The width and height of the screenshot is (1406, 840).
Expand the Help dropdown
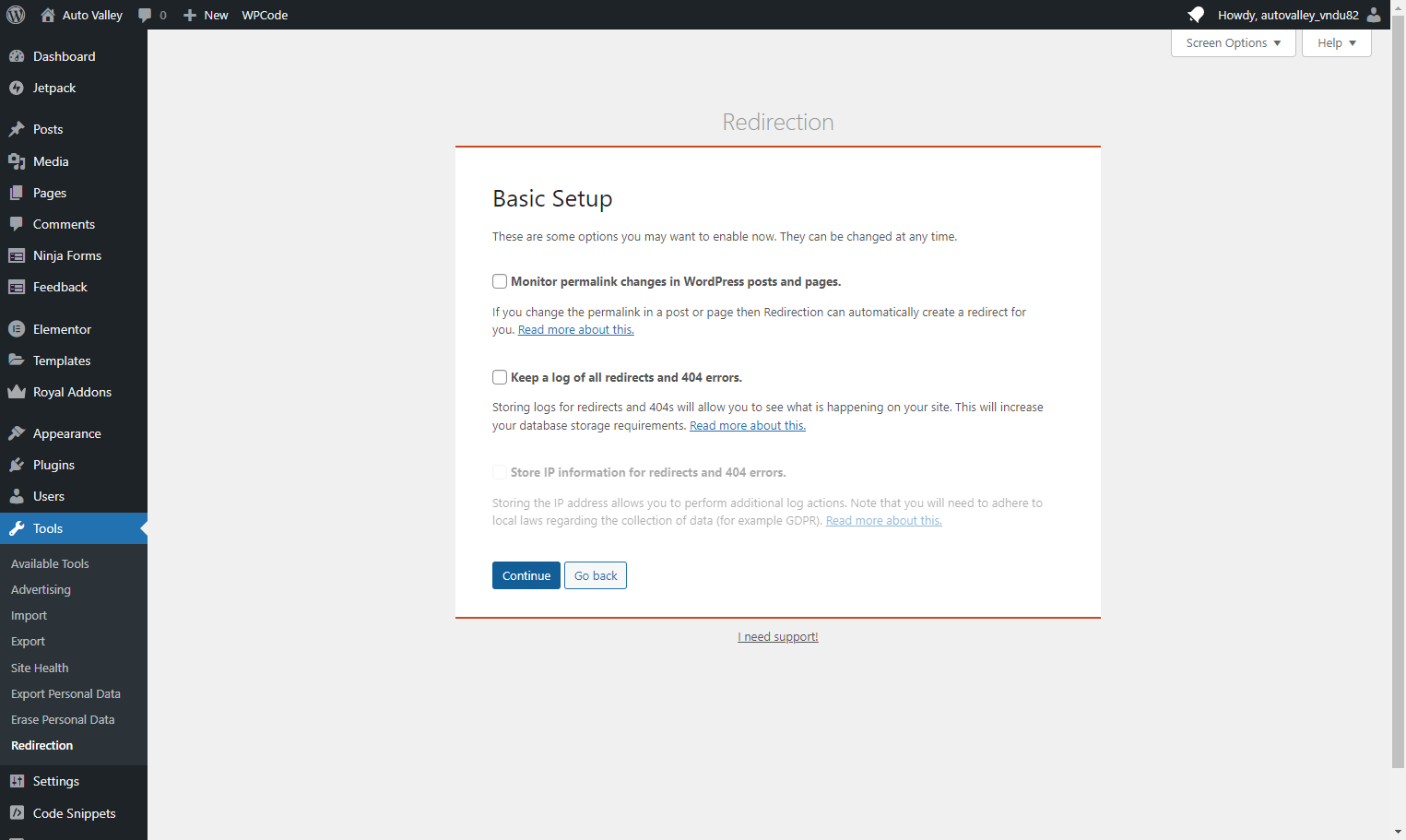pyautogui.click(x=1337, y=43)
